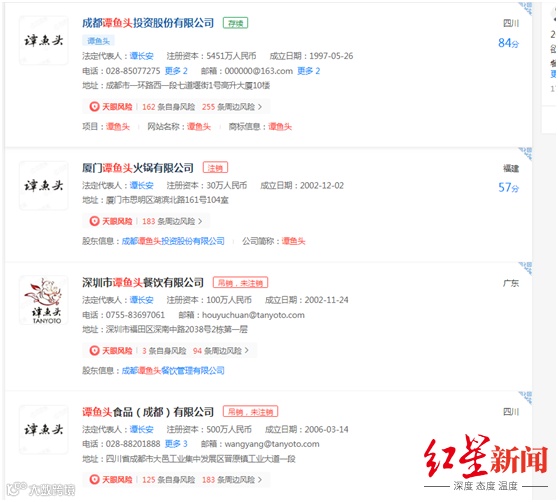Click the 天眼风险 icon for the food company
Image resolution: width=558 pixels, height=502 pixels.
(94, 479)
